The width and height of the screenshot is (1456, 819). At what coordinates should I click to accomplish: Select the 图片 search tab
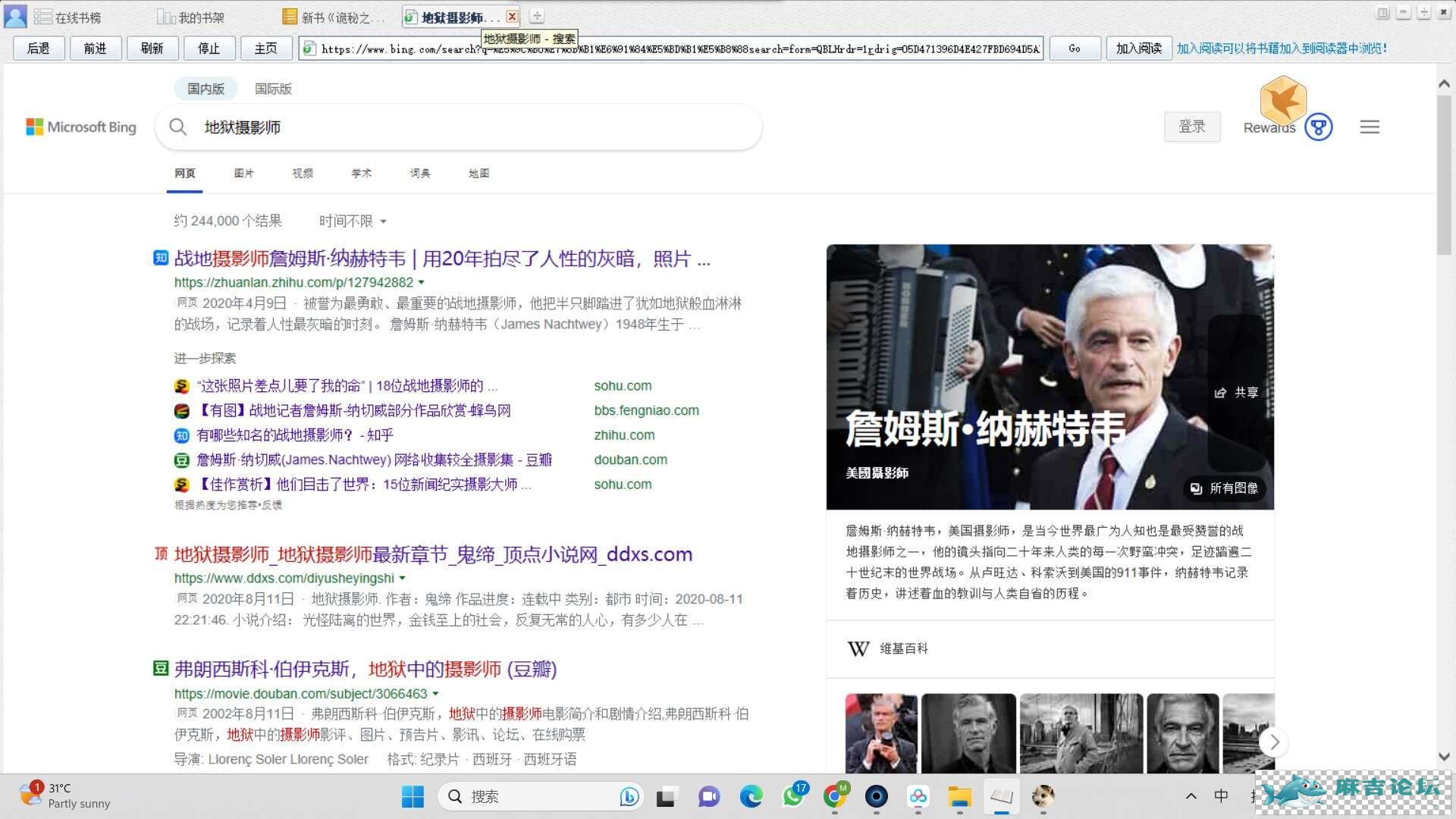point(243,173)
